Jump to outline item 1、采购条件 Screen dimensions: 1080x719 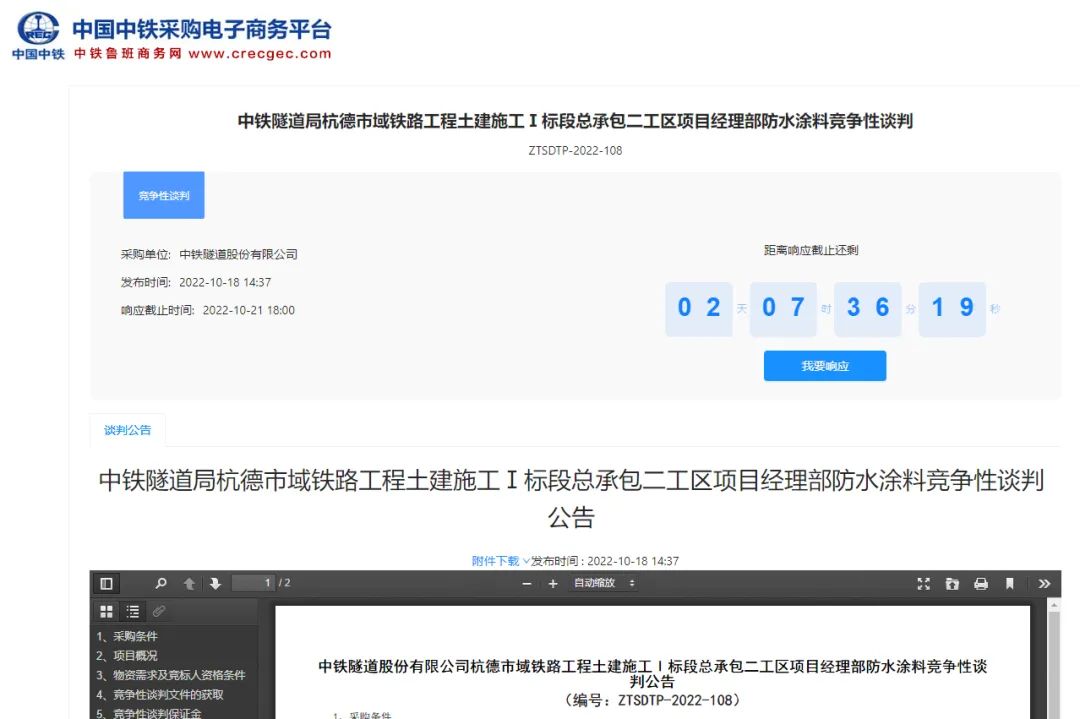tap(127, 636)
